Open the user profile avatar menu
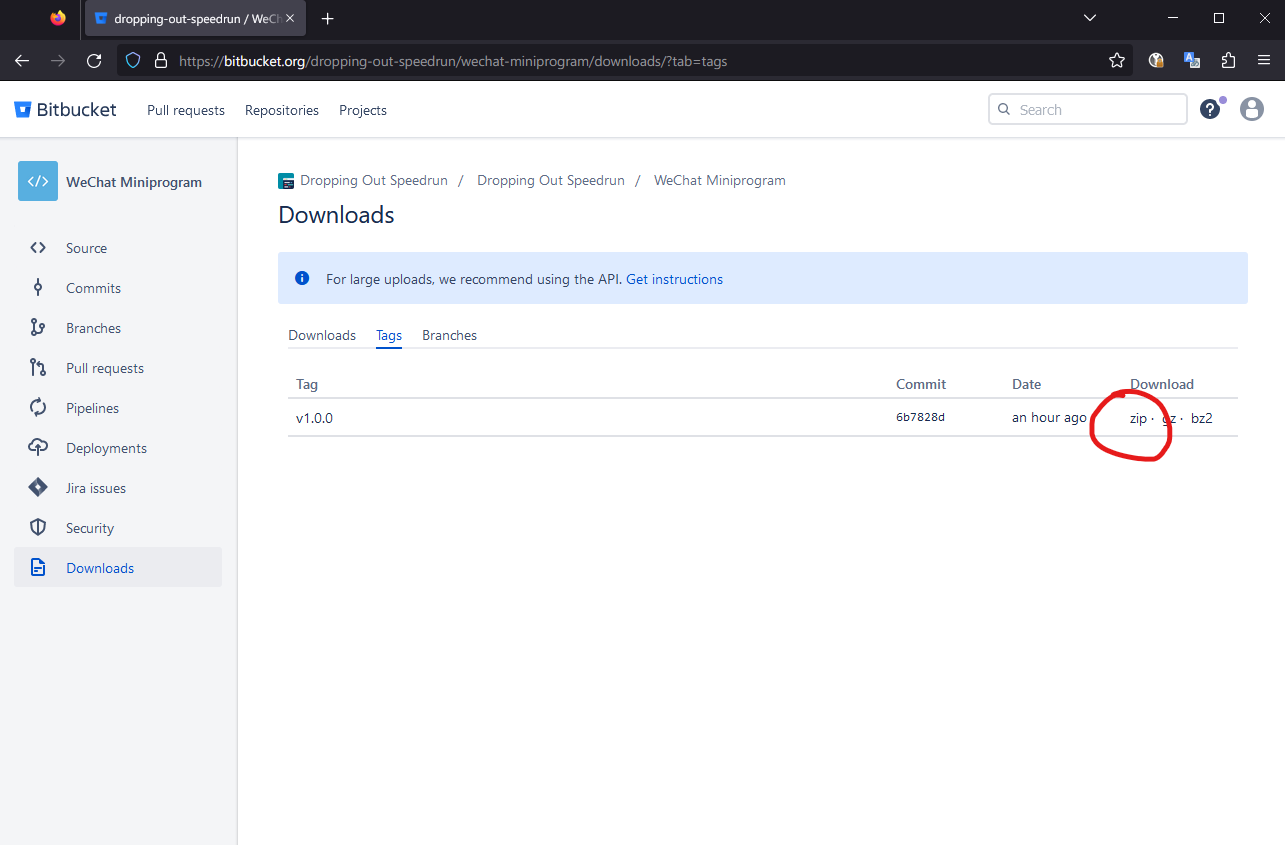The width and height of the screenshot is (1285, 845). 1252,109
